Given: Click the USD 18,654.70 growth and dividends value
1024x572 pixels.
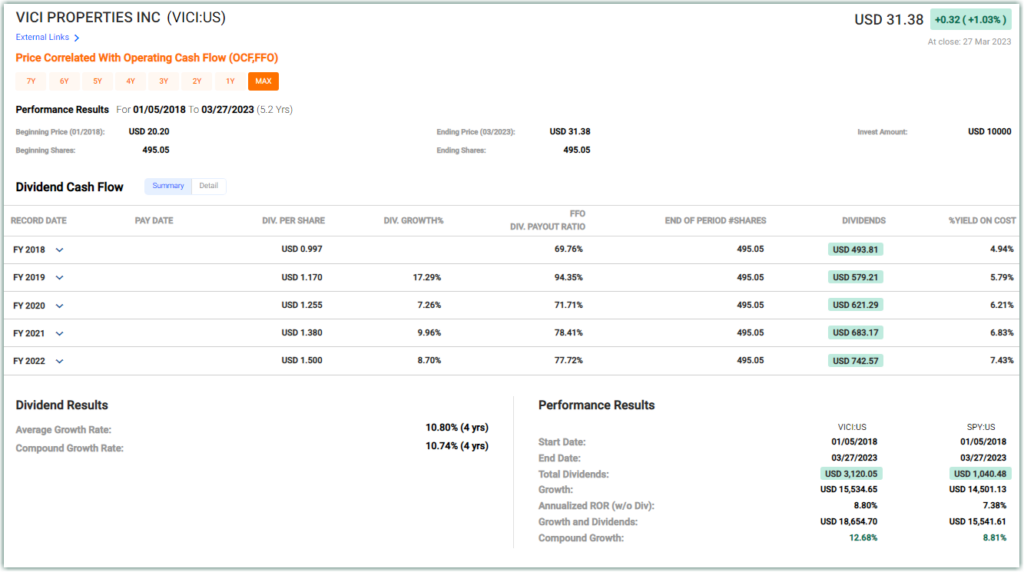Looking at the screenshot, I should pyautogui.click(x=849, y=522).
